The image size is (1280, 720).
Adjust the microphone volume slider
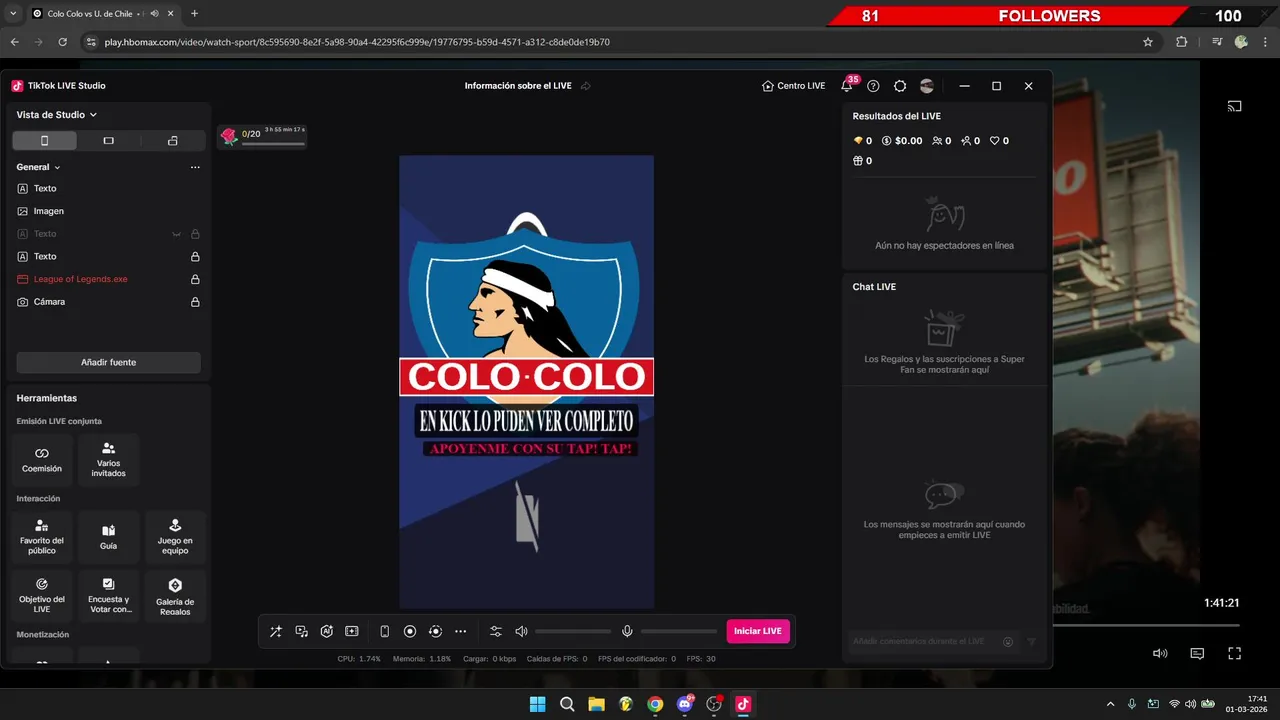679,631
